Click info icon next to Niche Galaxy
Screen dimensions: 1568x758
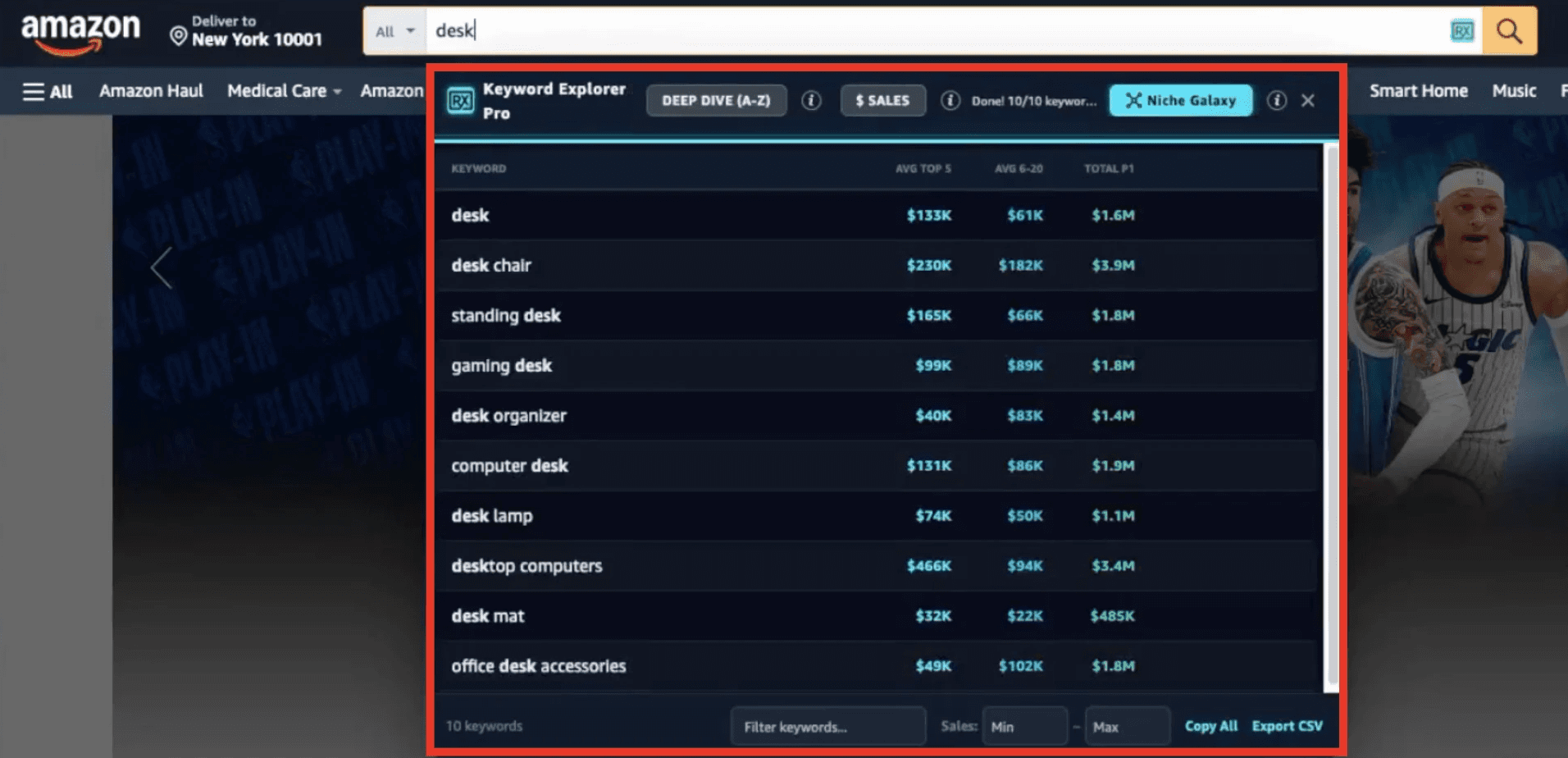coord(1276,100)
